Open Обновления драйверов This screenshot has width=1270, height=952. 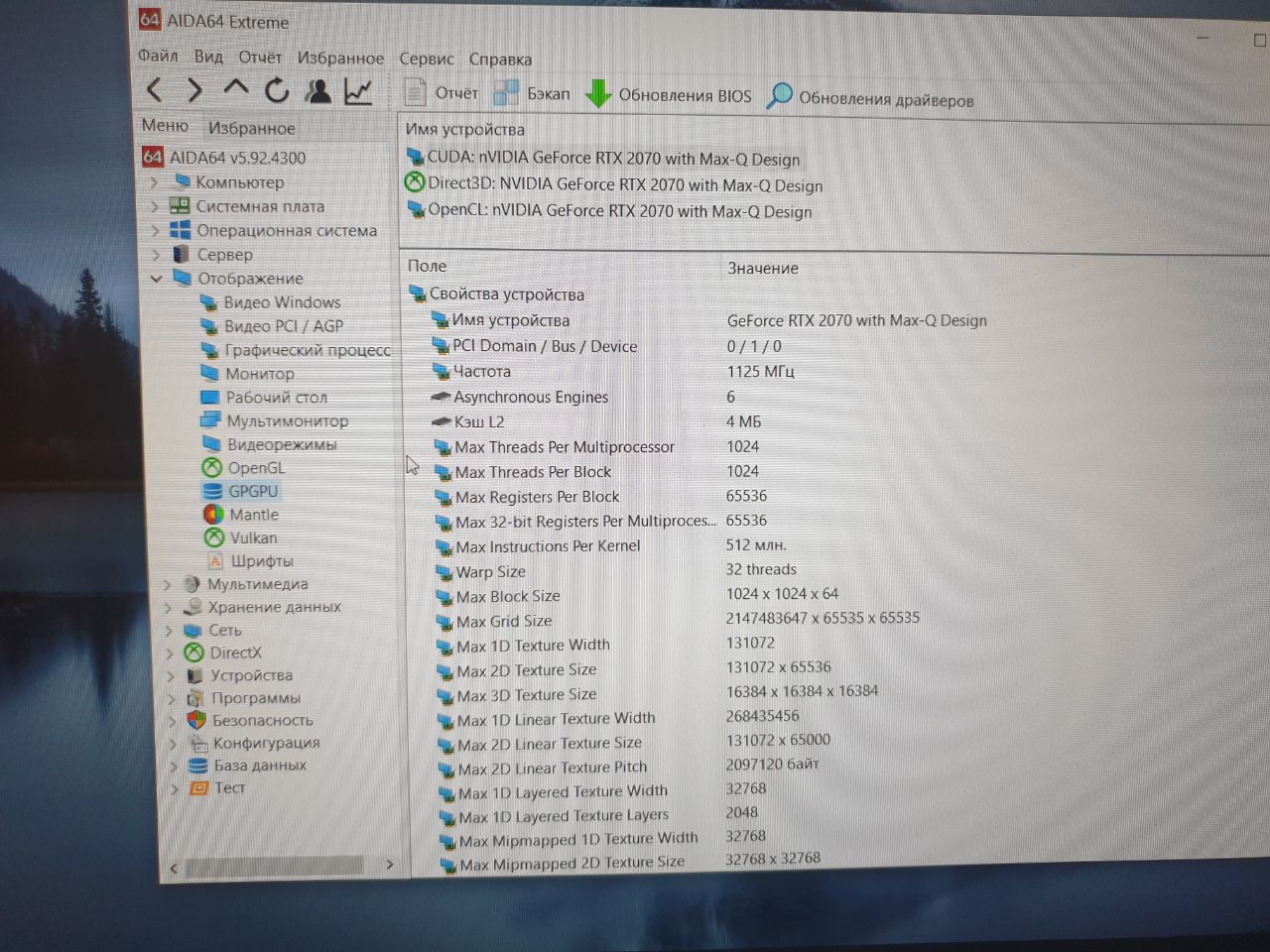[x=871, y=98]
